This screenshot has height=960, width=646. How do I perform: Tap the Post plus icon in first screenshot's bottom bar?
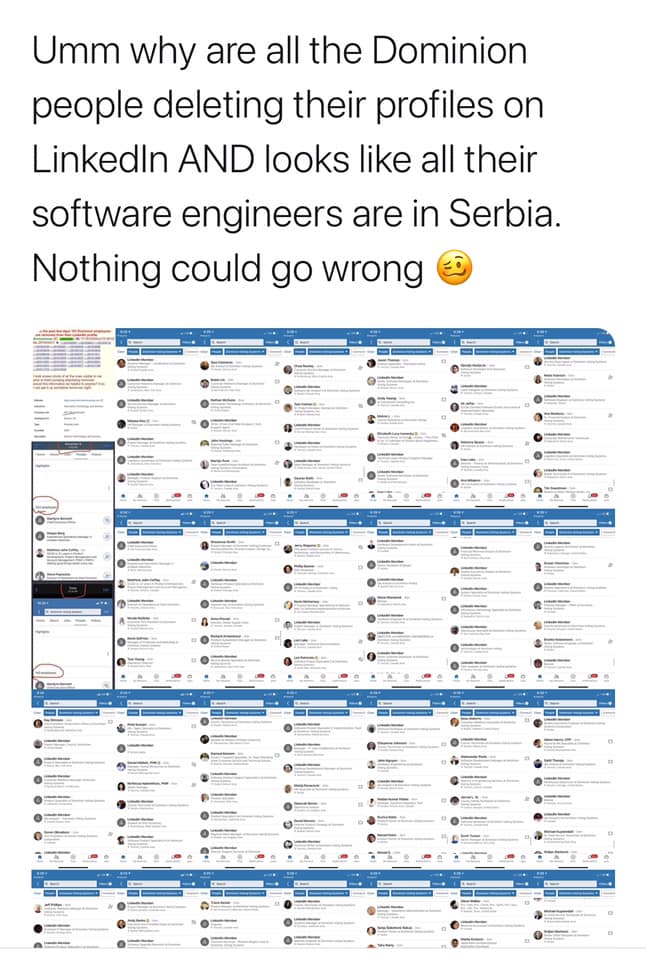[x=156, y=496]
